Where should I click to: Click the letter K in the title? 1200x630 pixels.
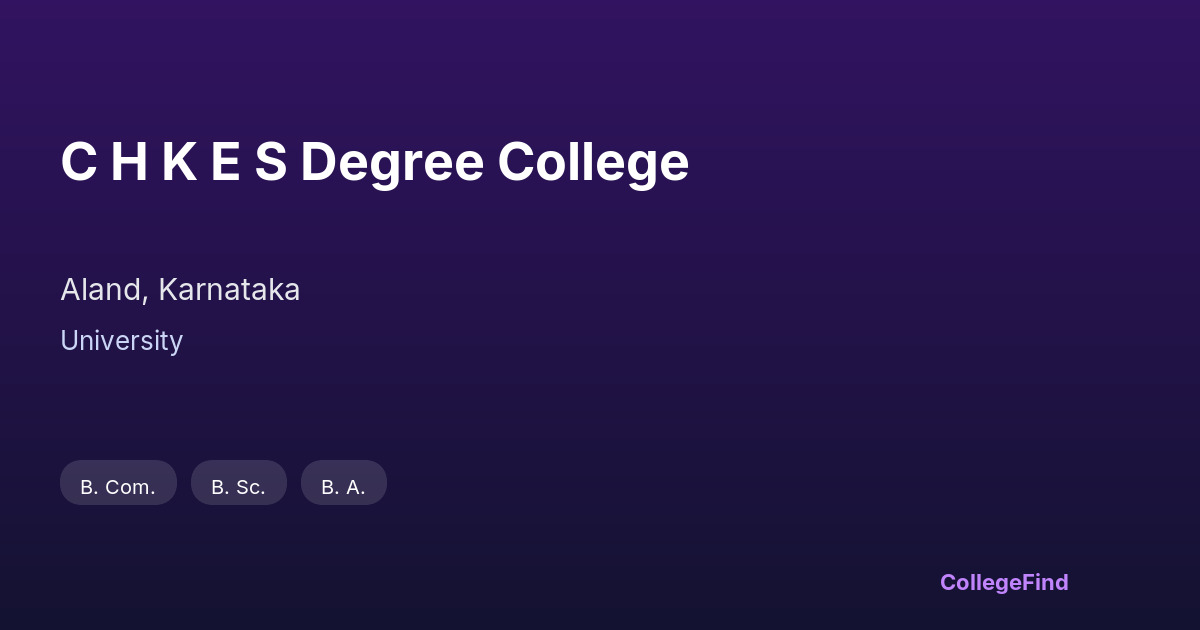(179, 162)
